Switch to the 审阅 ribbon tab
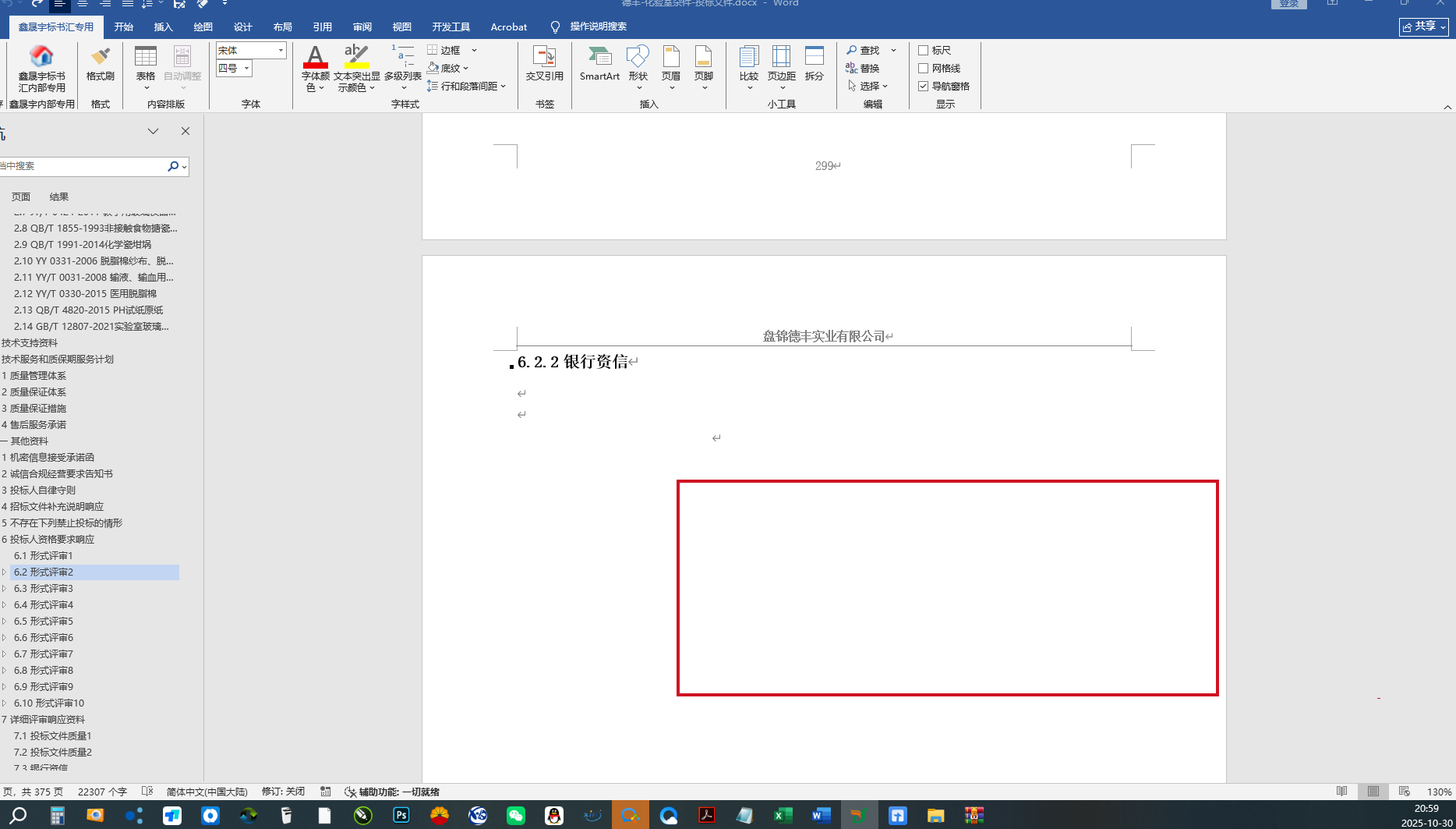Viewport: 1456px width, 829px height. pos(362,27)
